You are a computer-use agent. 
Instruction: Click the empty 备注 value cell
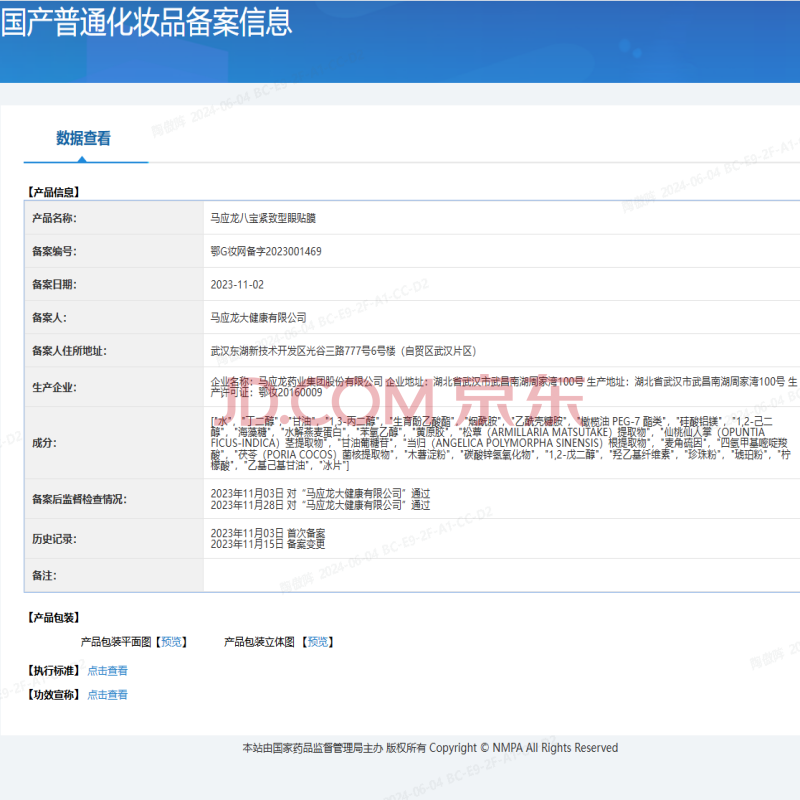[500, 576]
